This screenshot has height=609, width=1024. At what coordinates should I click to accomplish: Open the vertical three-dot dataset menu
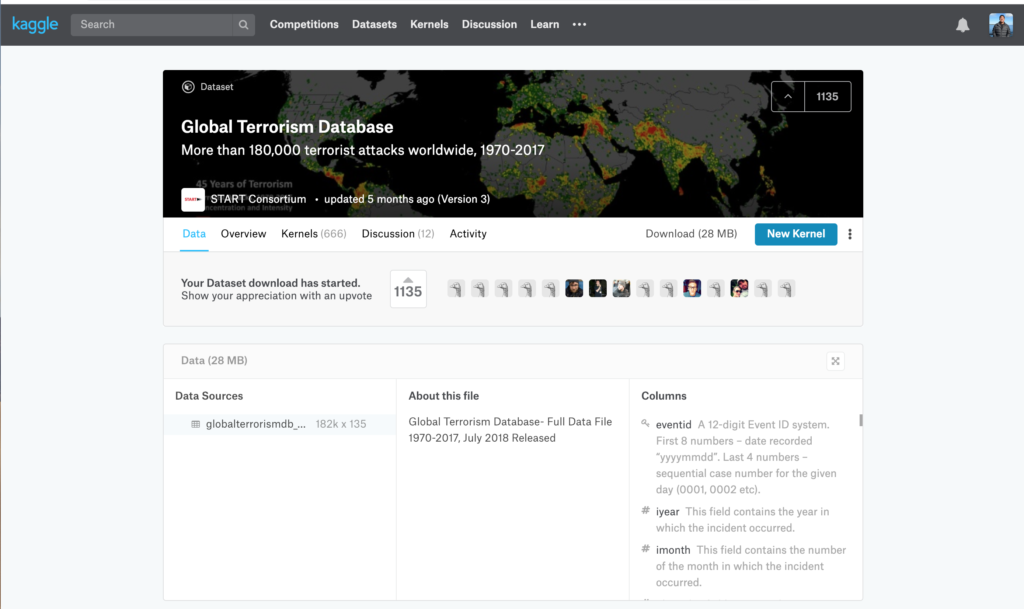pos(850,234)
